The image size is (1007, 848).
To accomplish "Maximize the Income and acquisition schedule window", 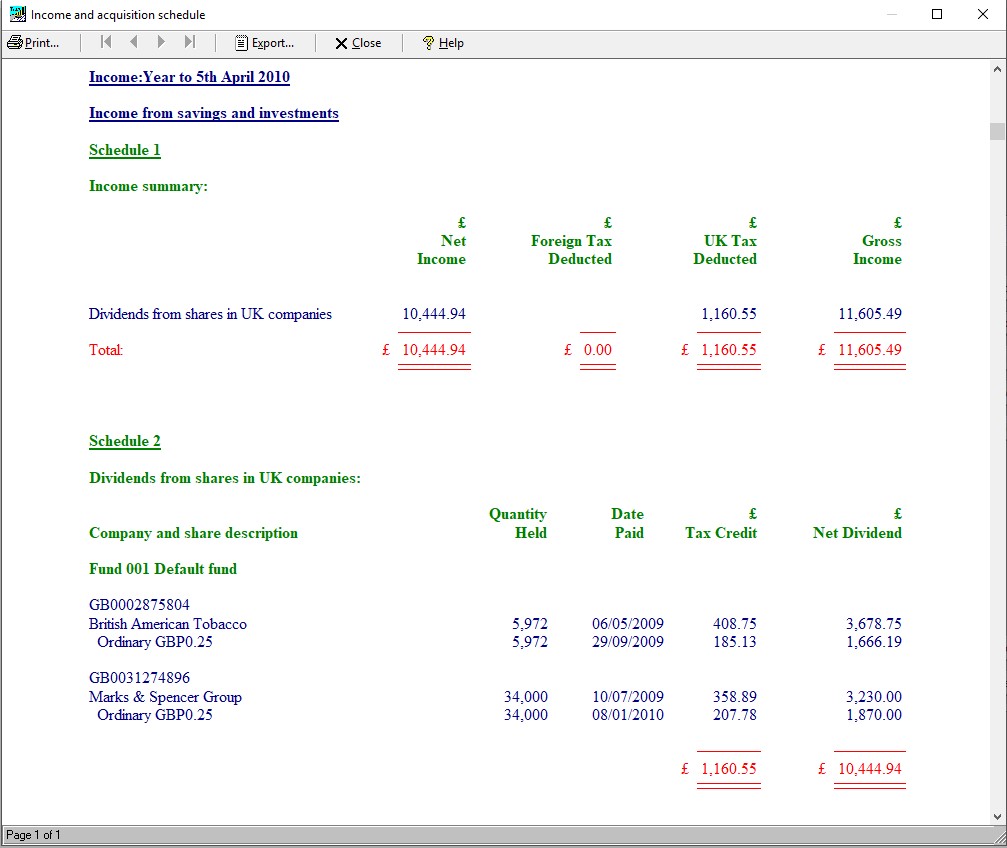I will point(937,14).
